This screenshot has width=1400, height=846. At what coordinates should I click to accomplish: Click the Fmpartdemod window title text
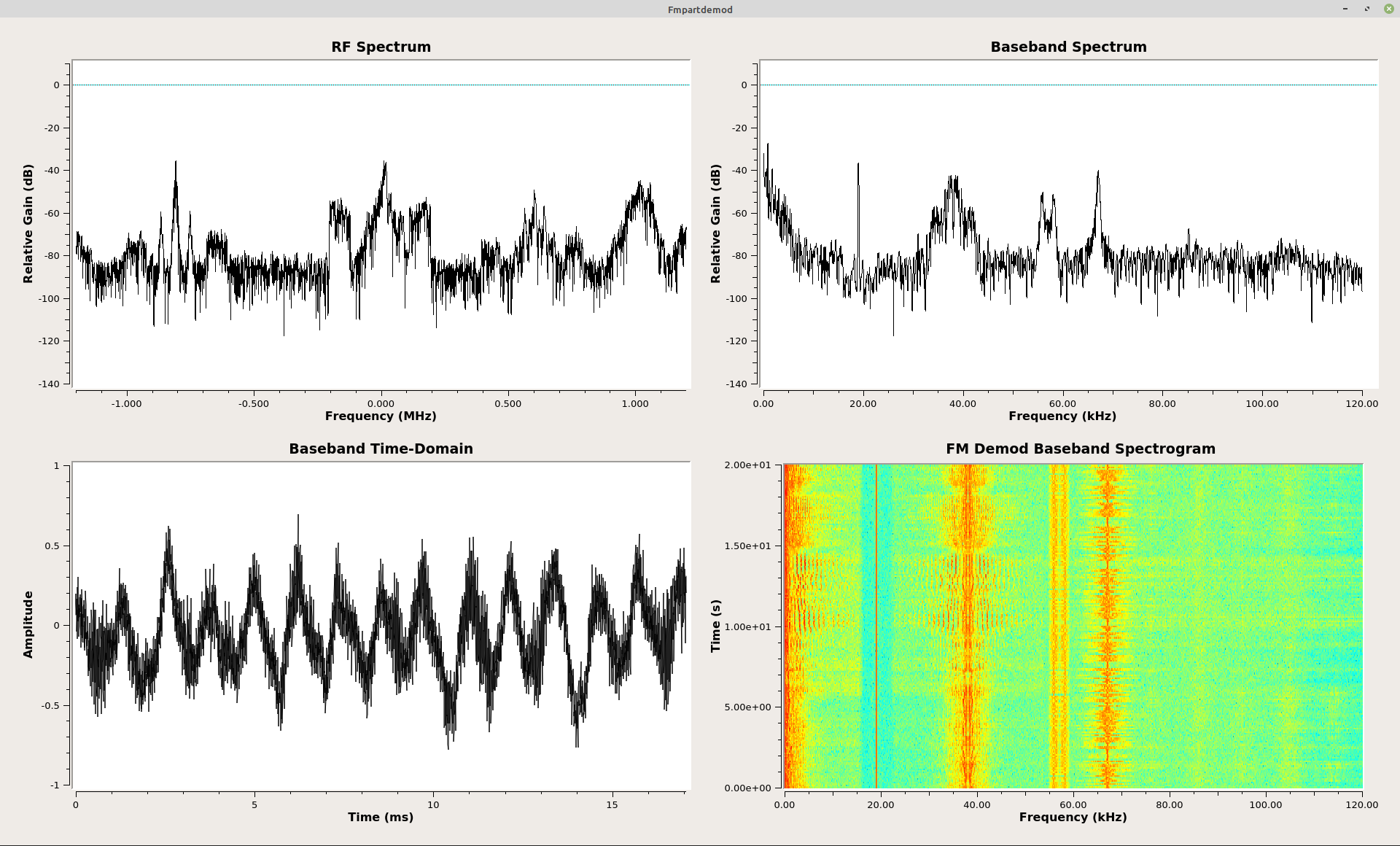(699, 9)
